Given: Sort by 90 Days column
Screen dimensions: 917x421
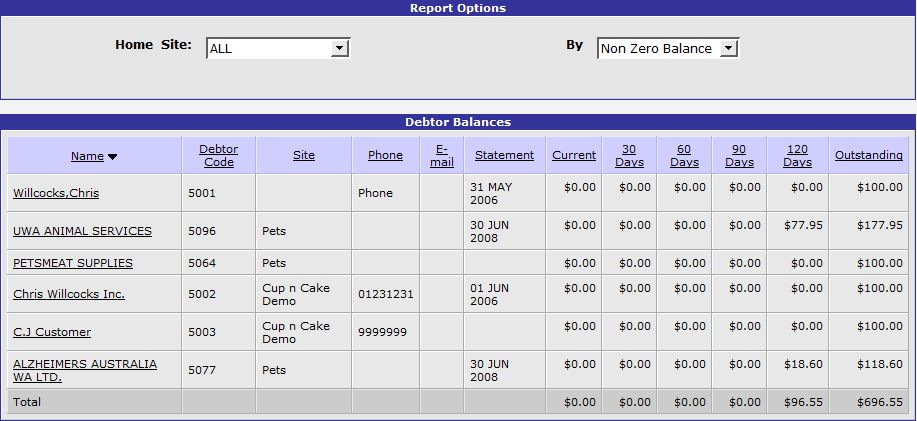Looking at the screenshot, I should coord(739,155).
